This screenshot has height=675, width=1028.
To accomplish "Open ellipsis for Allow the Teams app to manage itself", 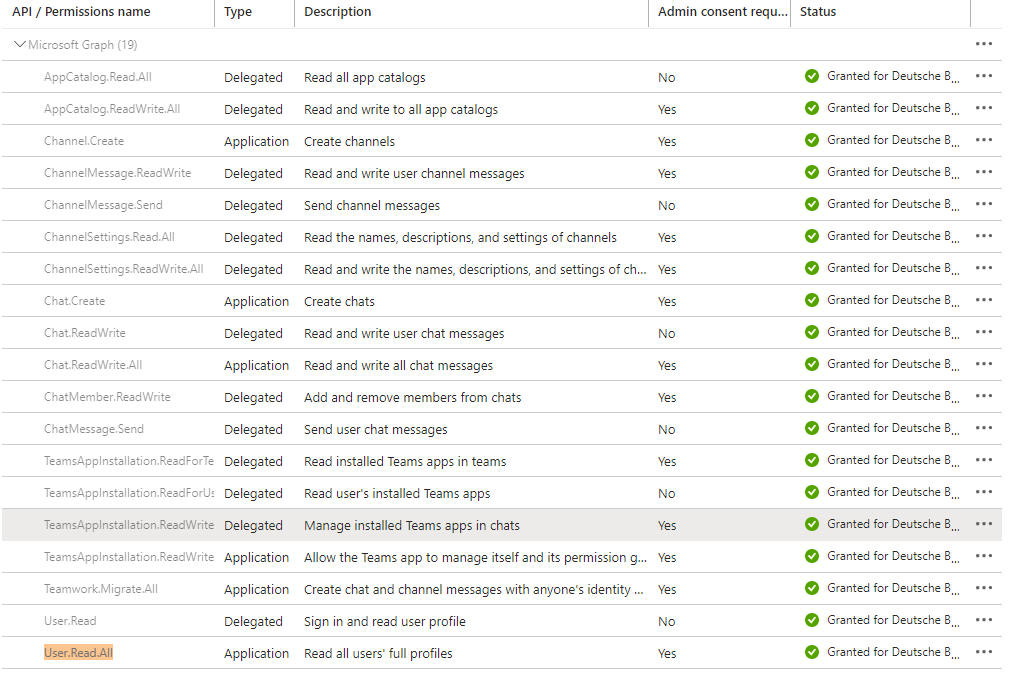I will pyautogui.click(x=983, y=556).
